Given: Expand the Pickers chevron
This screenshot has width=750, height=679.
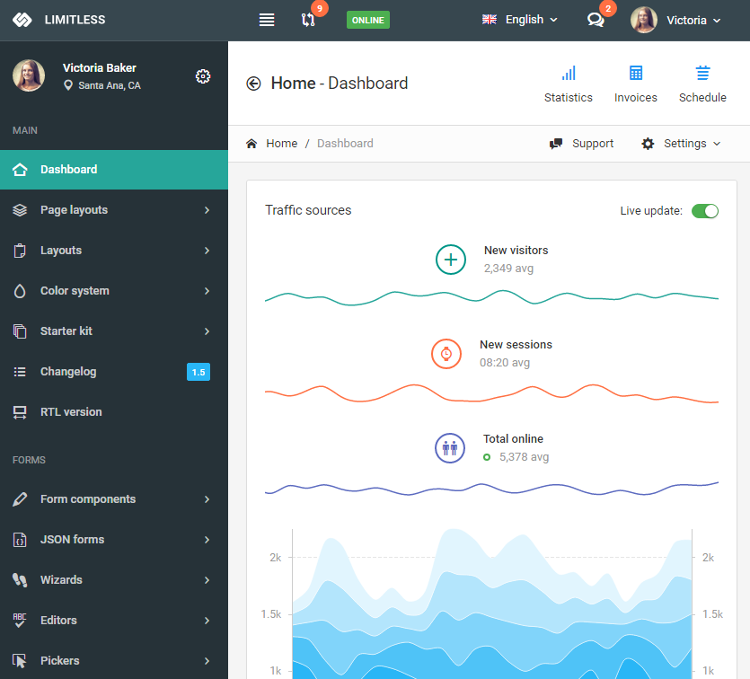Looking at the screenshot, I should 207,661.
